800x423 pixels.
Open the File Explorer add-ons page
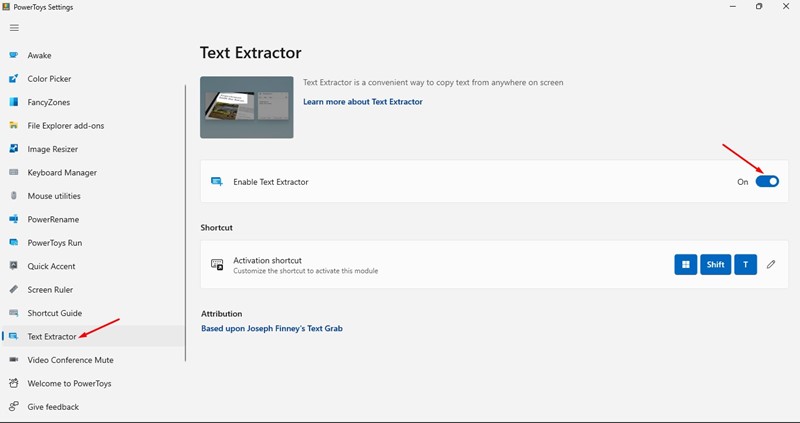click(x=65, y=125)
